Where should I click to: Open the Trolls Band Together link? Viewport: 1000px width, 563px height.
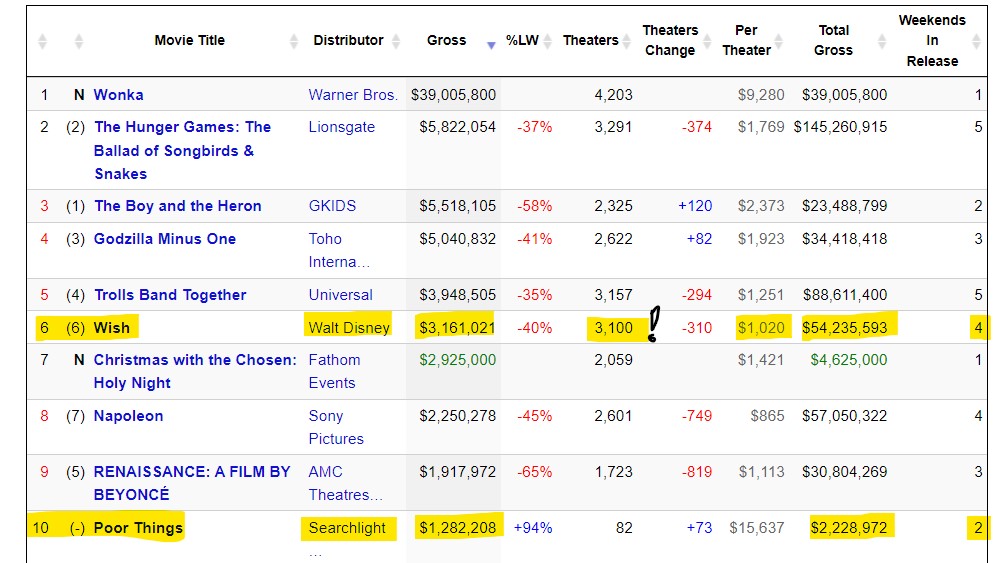point(170,295)
